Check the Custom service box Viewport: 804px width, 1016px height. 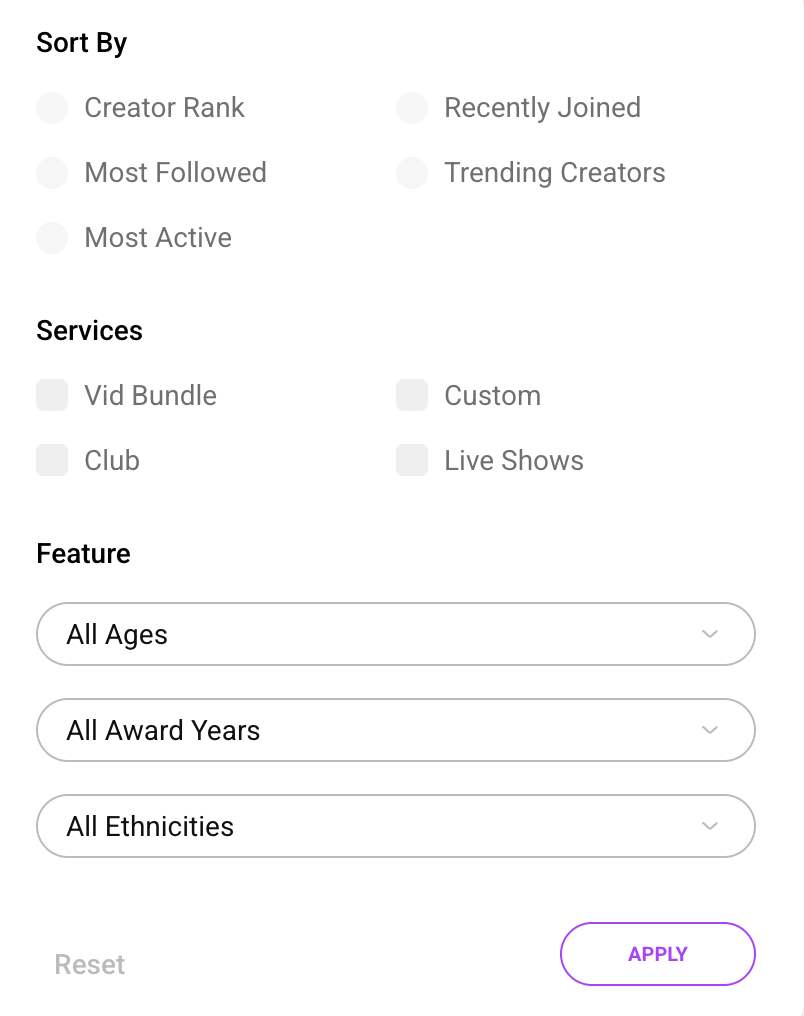click(412, 396)
